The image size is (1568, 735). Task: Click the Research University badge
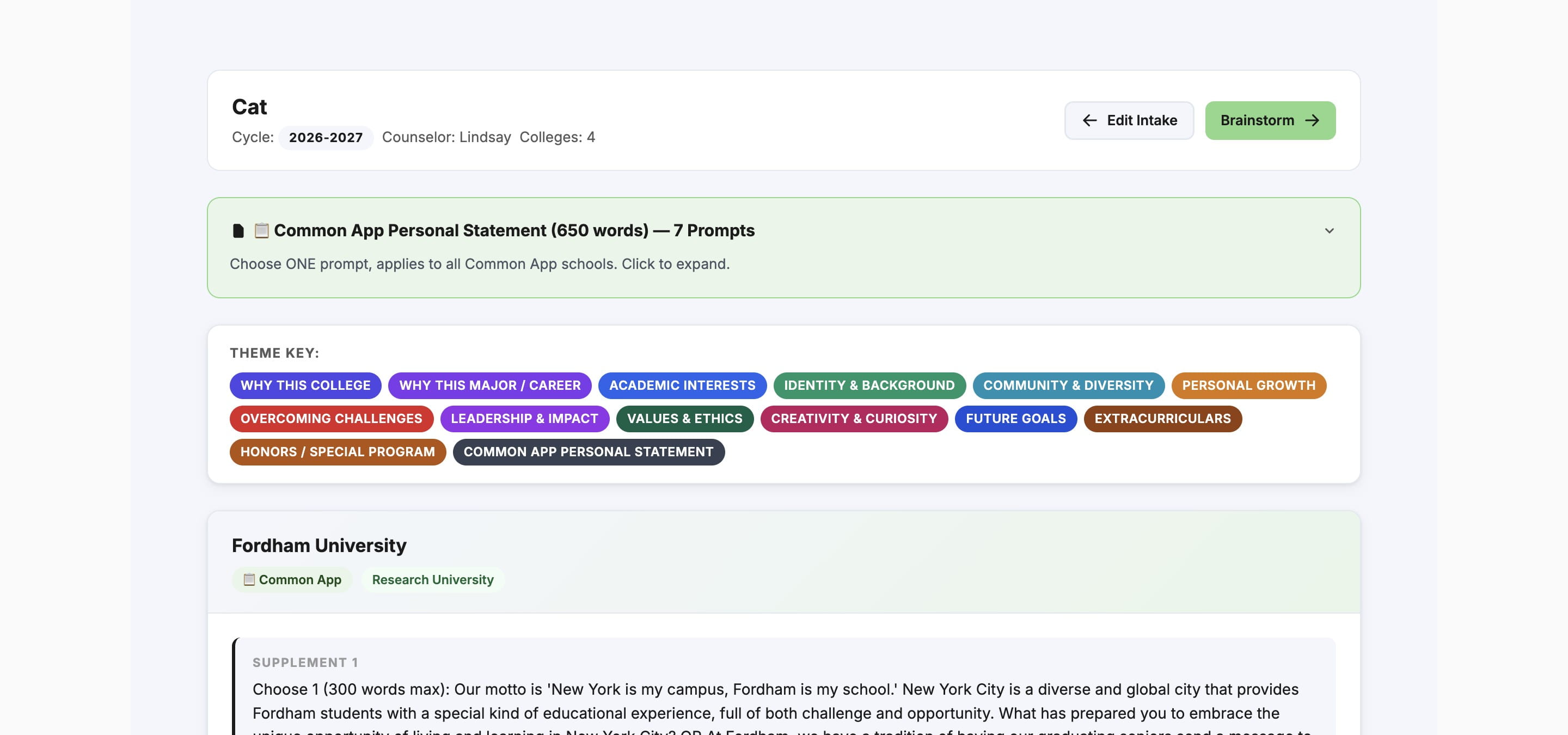pyautogui.click(x=433, y=580)
